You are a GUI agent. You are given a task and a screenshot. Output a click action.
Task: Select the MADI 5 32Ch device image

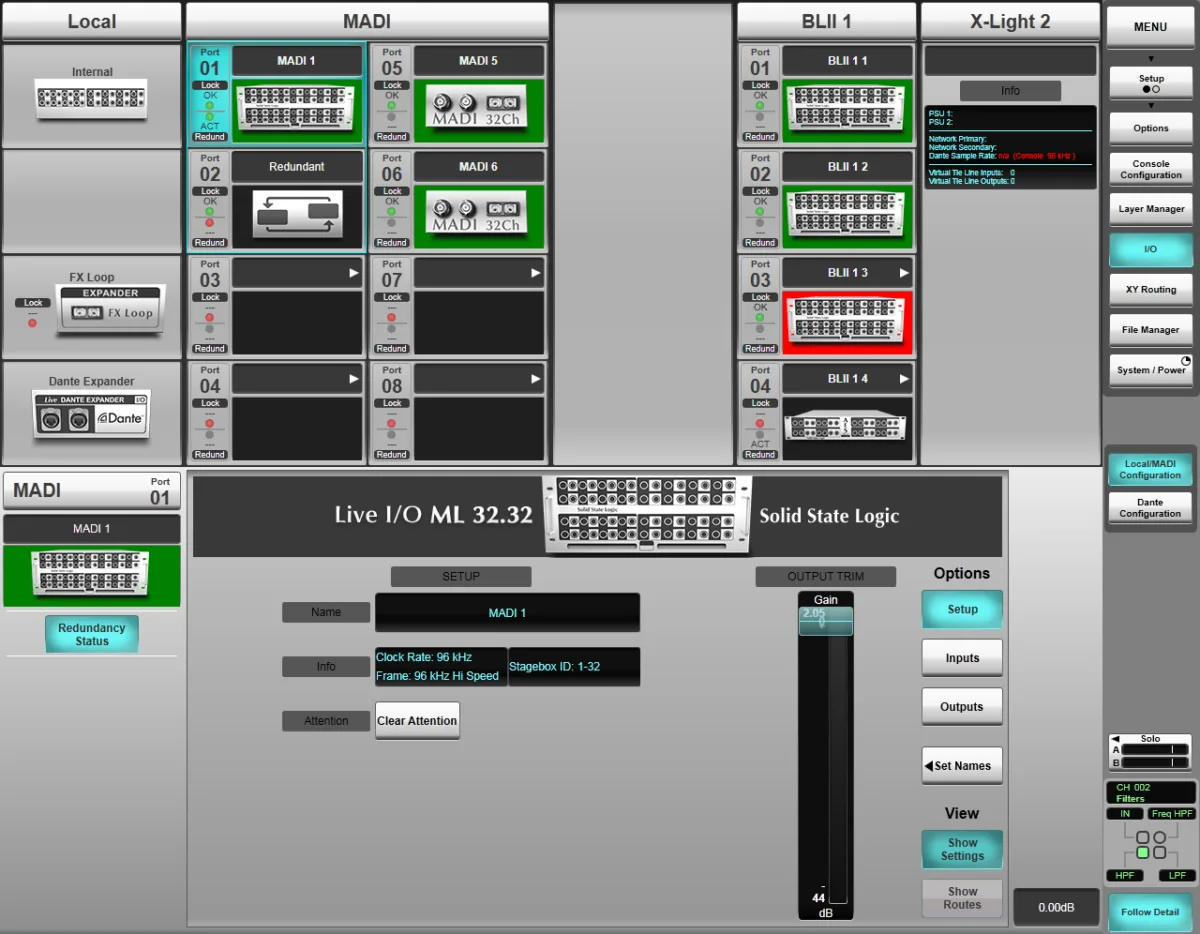point(479,111)
